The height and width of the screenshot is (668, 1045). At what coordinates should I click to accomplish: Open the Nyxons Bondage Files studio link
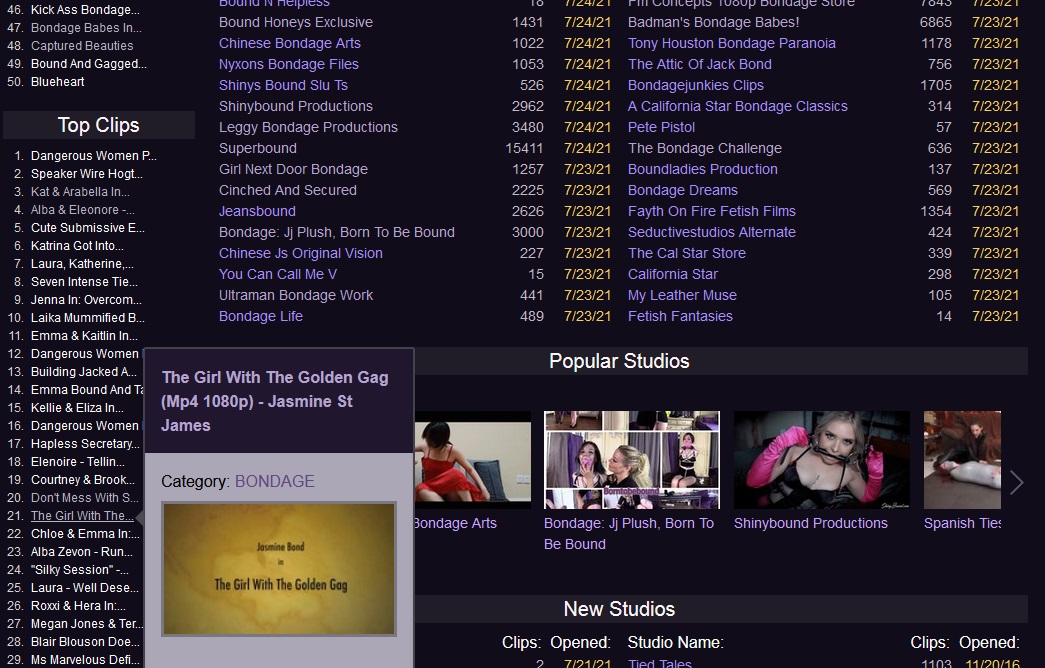289,64
